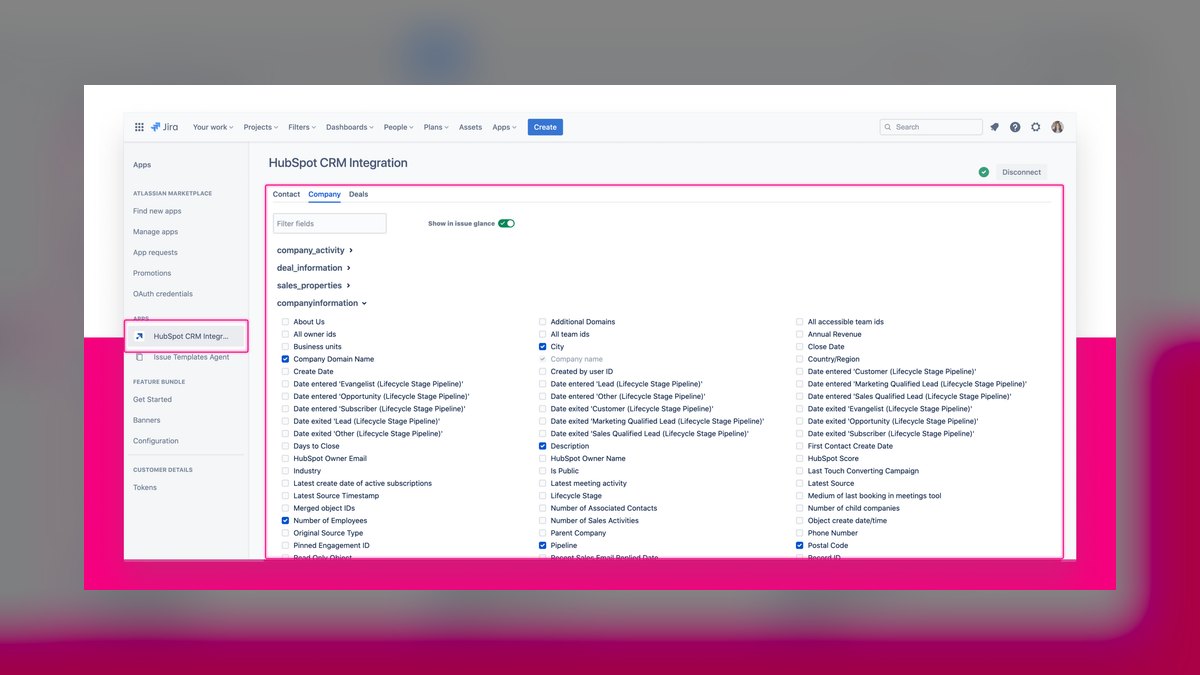Check the Latest Source checkbox

click(x=800, y=484)
